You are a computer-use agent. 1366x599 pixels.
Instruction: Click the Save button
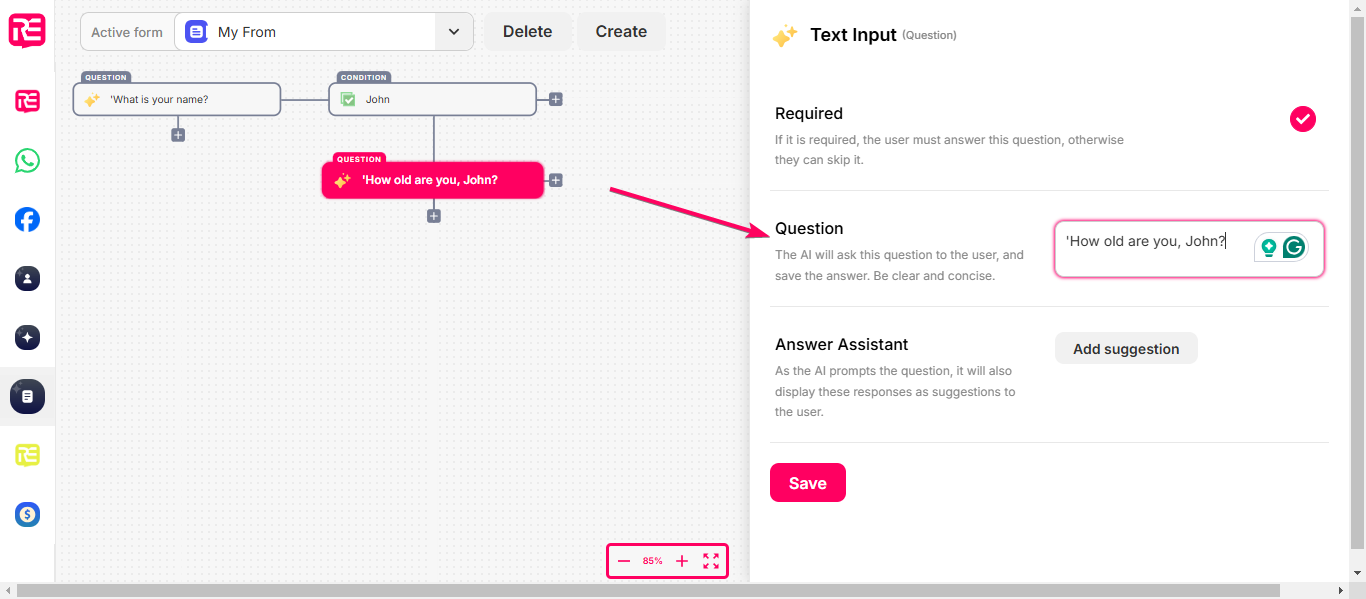(x=808, y=483)
